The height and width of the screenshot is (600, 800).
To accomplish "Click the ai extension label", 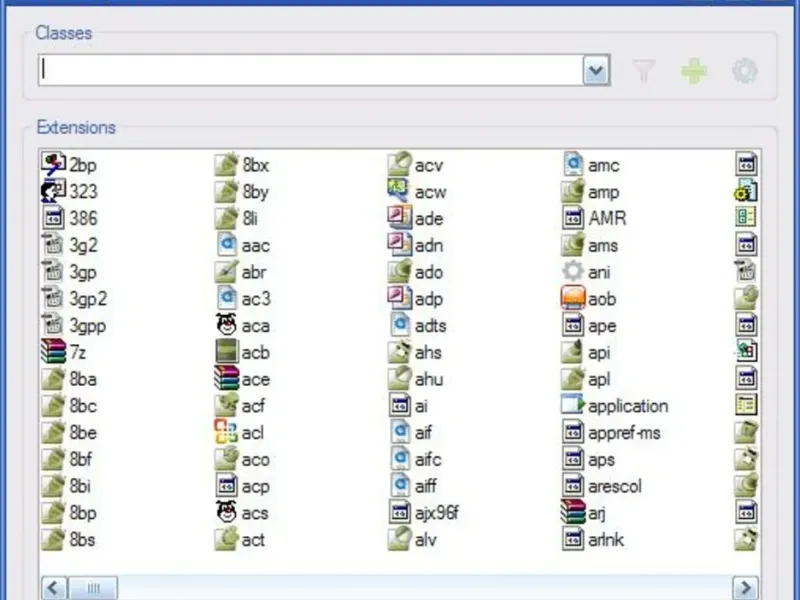I will point(421,406).
